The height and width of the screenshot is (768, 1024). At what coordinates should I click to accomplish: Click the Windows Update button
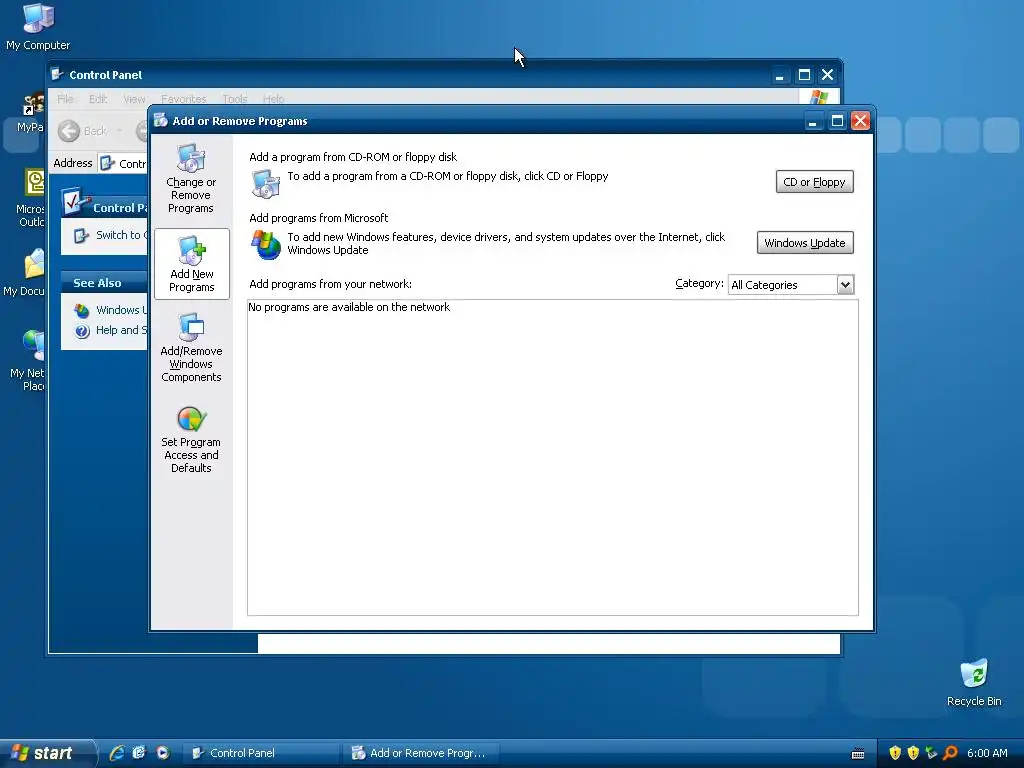pyautogui.click(x=805, y=243)
